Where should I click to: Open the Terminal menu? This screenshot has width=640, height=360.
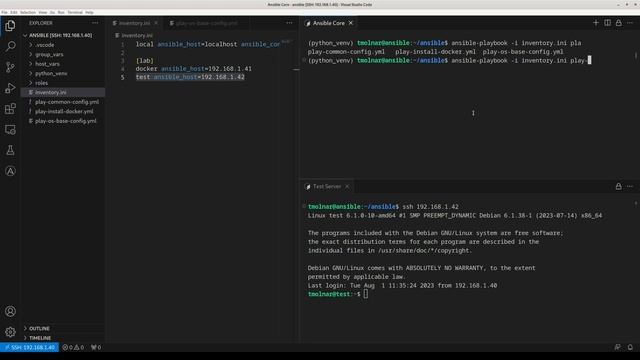[75, 12]
